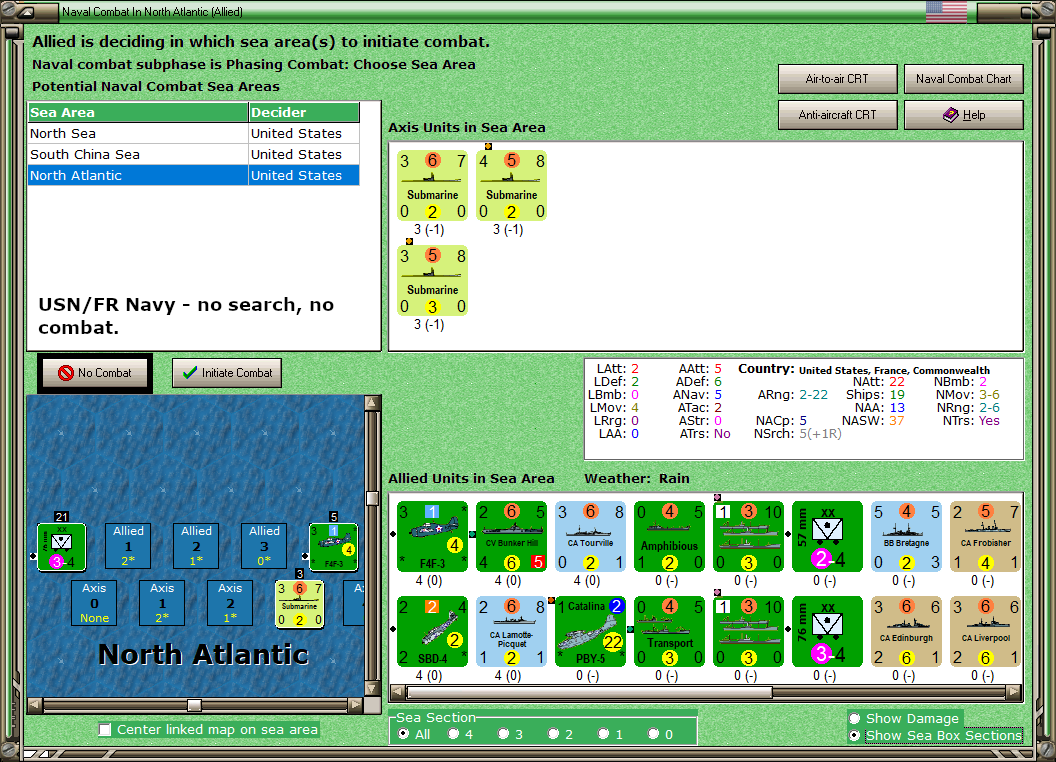
Task: Open the Anti-aircraft CRT chart
Action: click(838, 115)
